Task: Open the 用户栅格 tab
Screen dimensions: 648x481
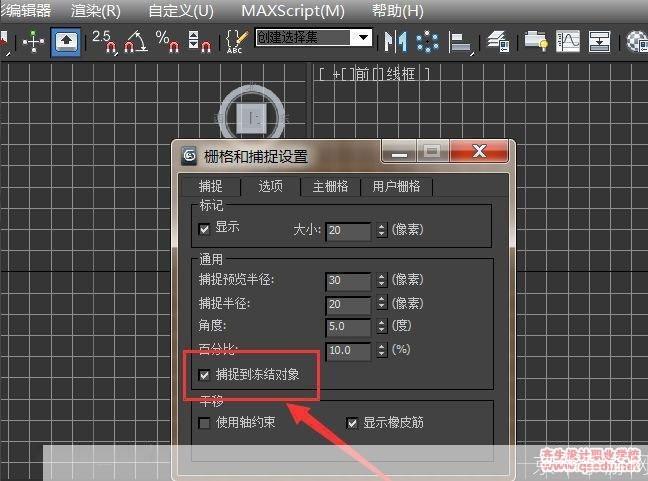Action: coord(396,186)
